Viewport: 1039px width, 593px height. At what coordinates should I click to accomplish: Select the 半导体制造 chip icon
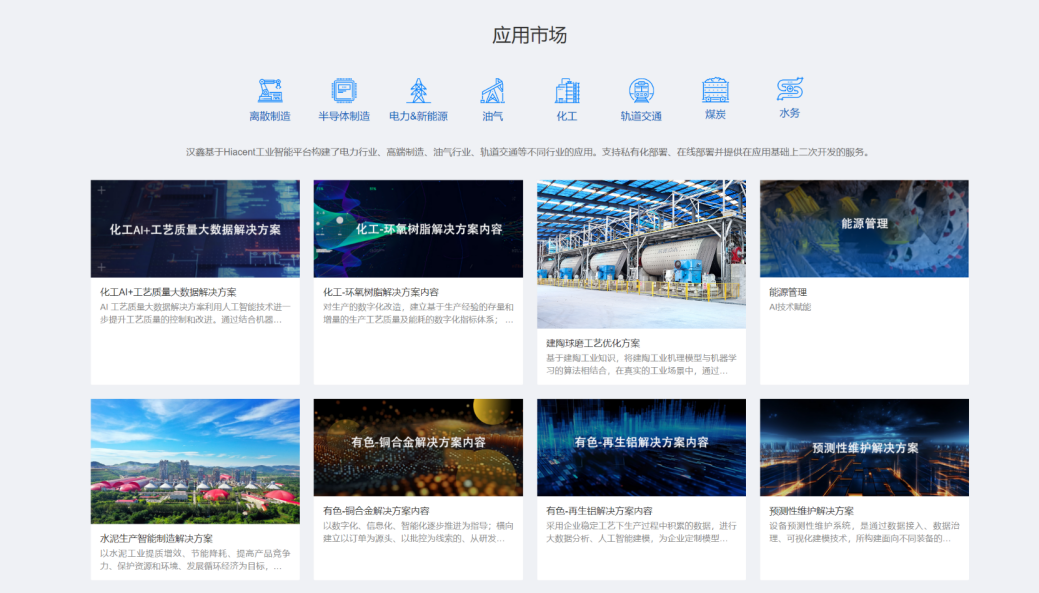[x=344, y=90]
